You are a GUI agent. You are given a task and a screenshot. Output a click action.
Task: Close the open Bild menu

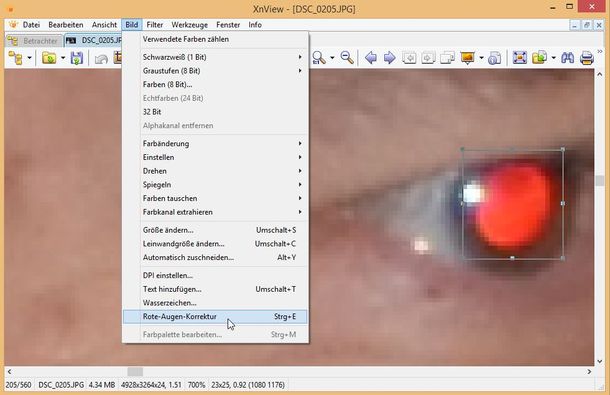click(x=131, y=25)
